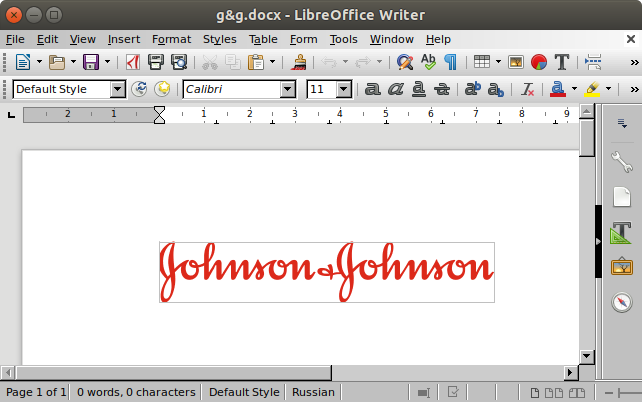The image size is (642, 402).
Task: Click the Insert Table grid icon
Action: [482, 62]
